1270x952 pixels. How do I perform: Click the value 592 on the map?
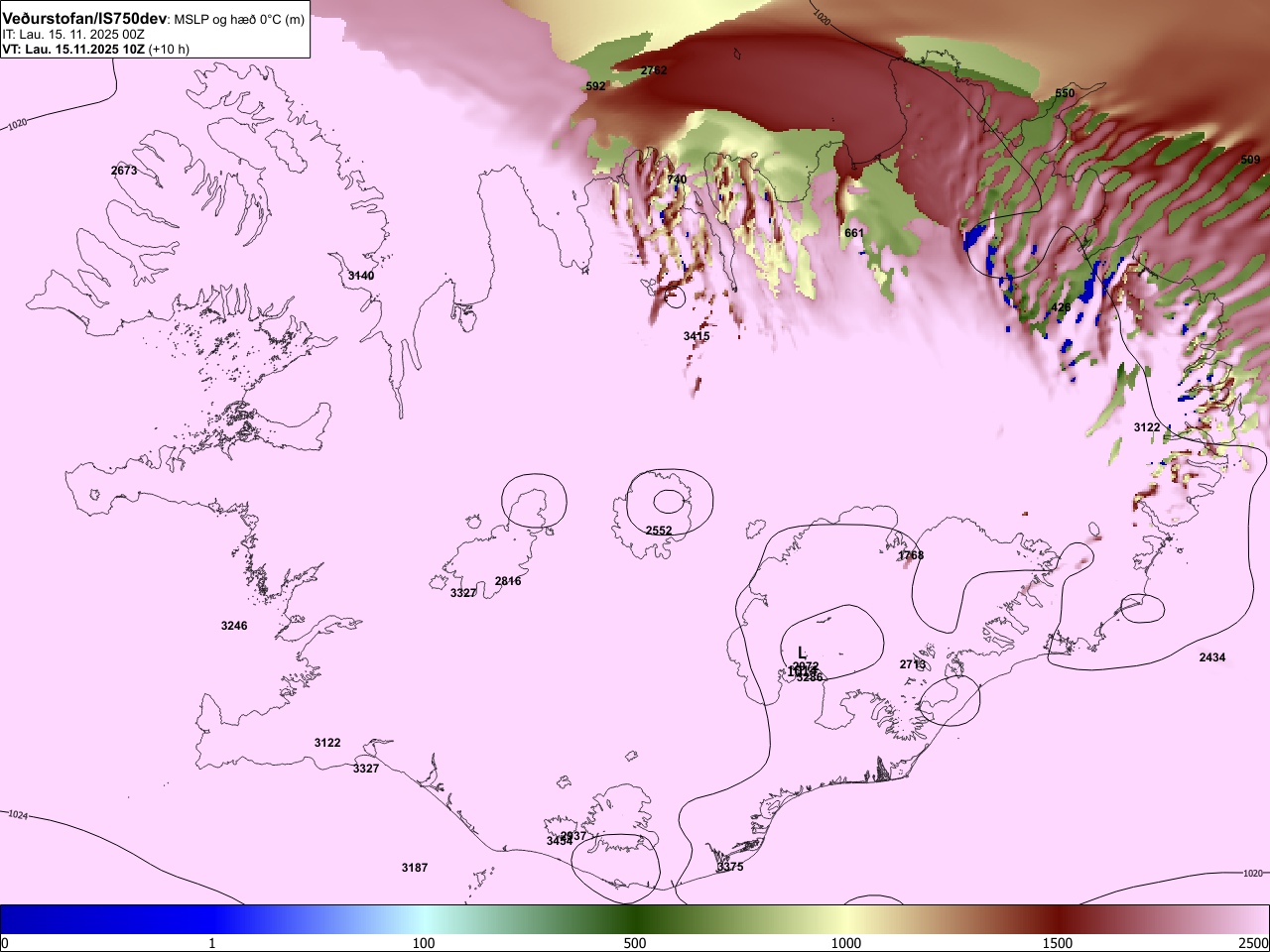[x=595, y=86]
